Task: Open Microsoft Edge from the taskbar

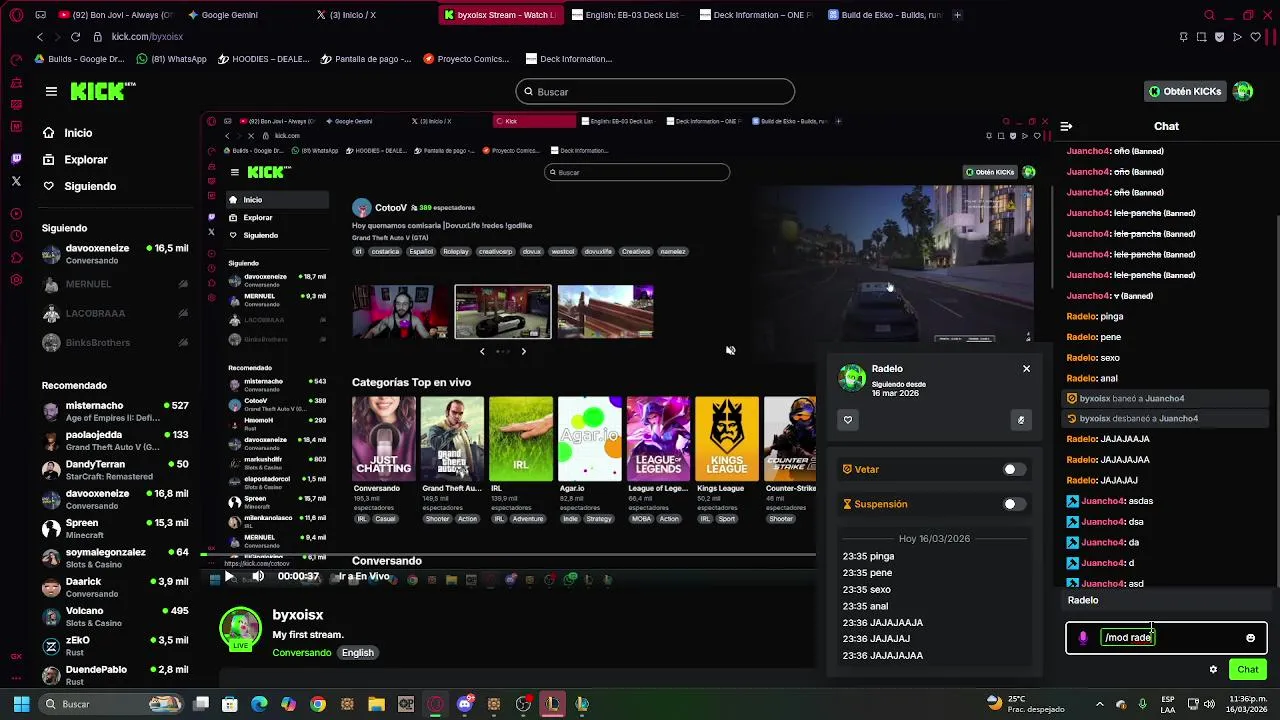Action: [259, 704]
